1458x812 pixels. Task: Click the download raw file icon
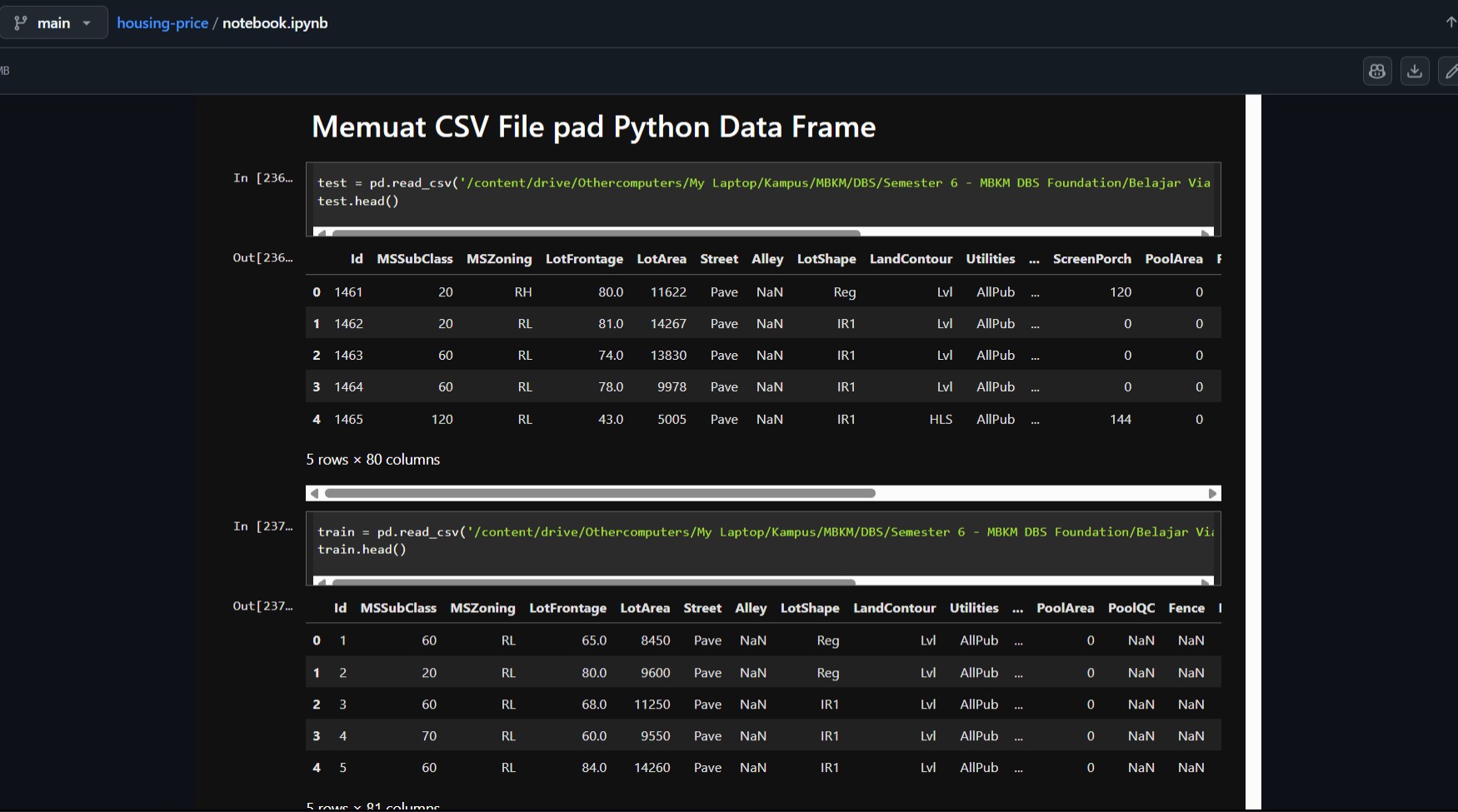[x=1414, y=71]
